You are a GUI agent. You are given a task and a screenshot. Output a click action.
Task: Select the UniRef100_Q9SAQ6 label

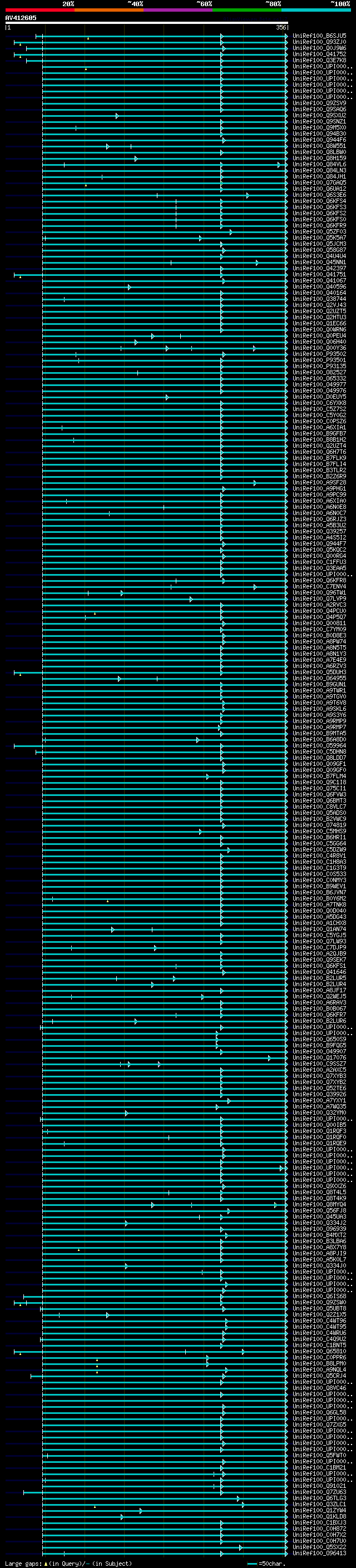point(319,110)
